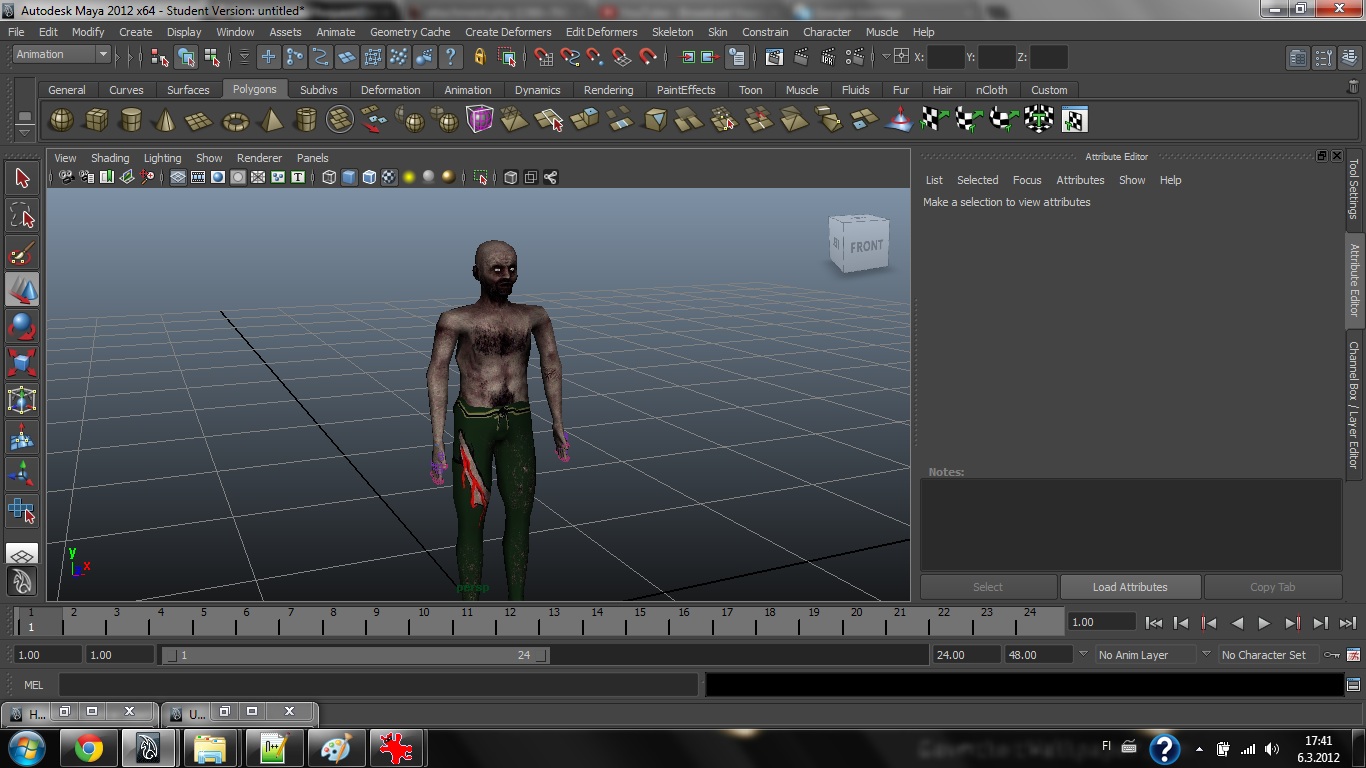Enable use all lights in viewport
The image size is (1366, 768).
pos(409,178)
